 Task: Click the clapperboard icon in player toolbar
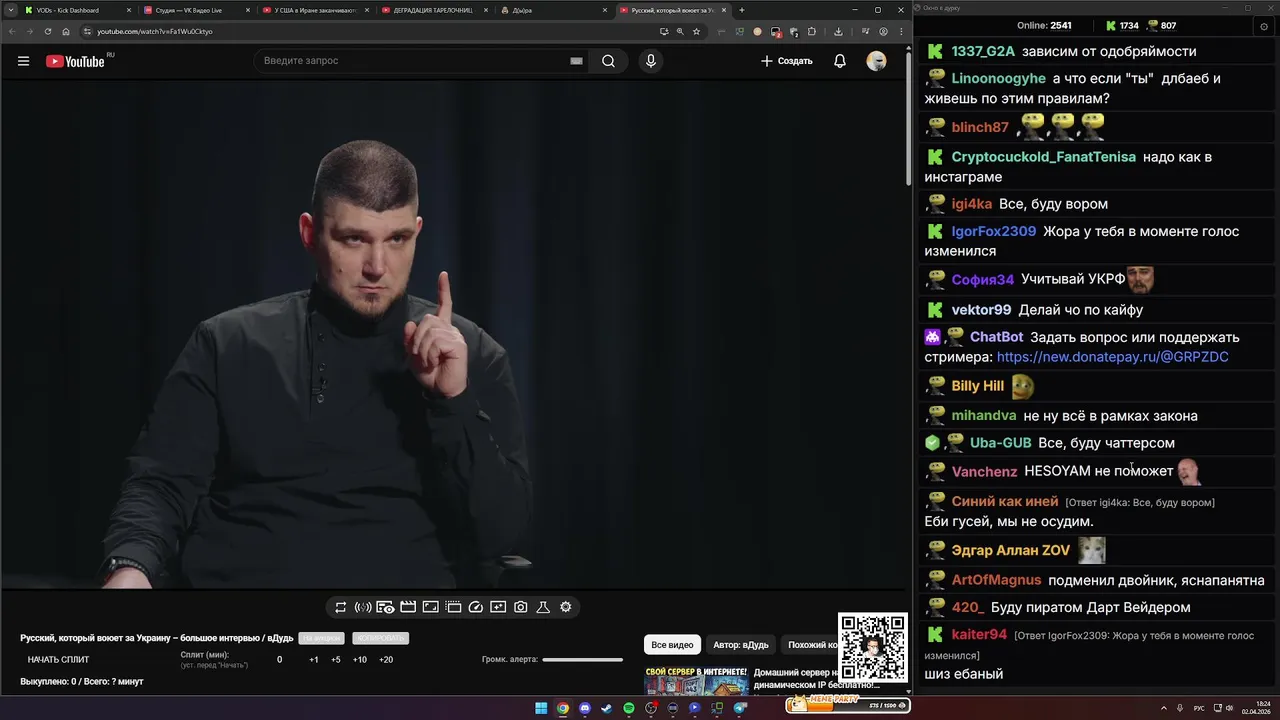[x=408, y=607]
